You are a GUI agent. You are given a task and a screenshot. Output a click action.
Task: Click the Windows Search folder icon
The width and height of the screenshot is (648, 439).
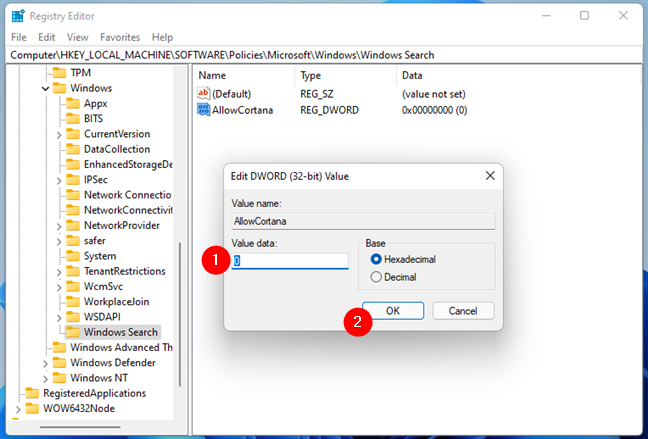(73, 332)
